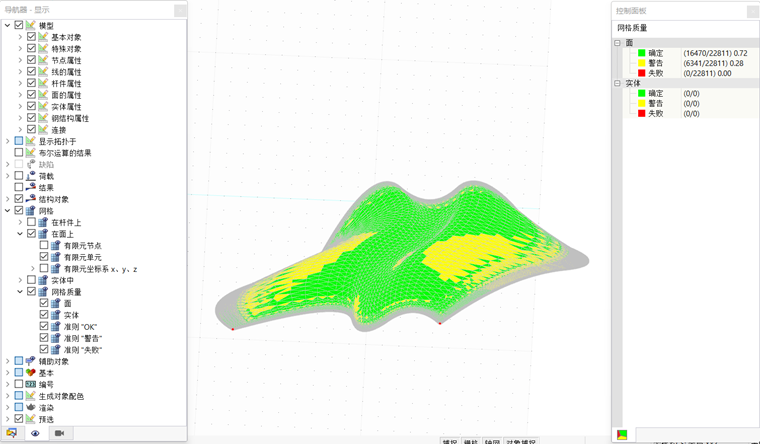Click the 模型 model tree icon

pos(31,25)
